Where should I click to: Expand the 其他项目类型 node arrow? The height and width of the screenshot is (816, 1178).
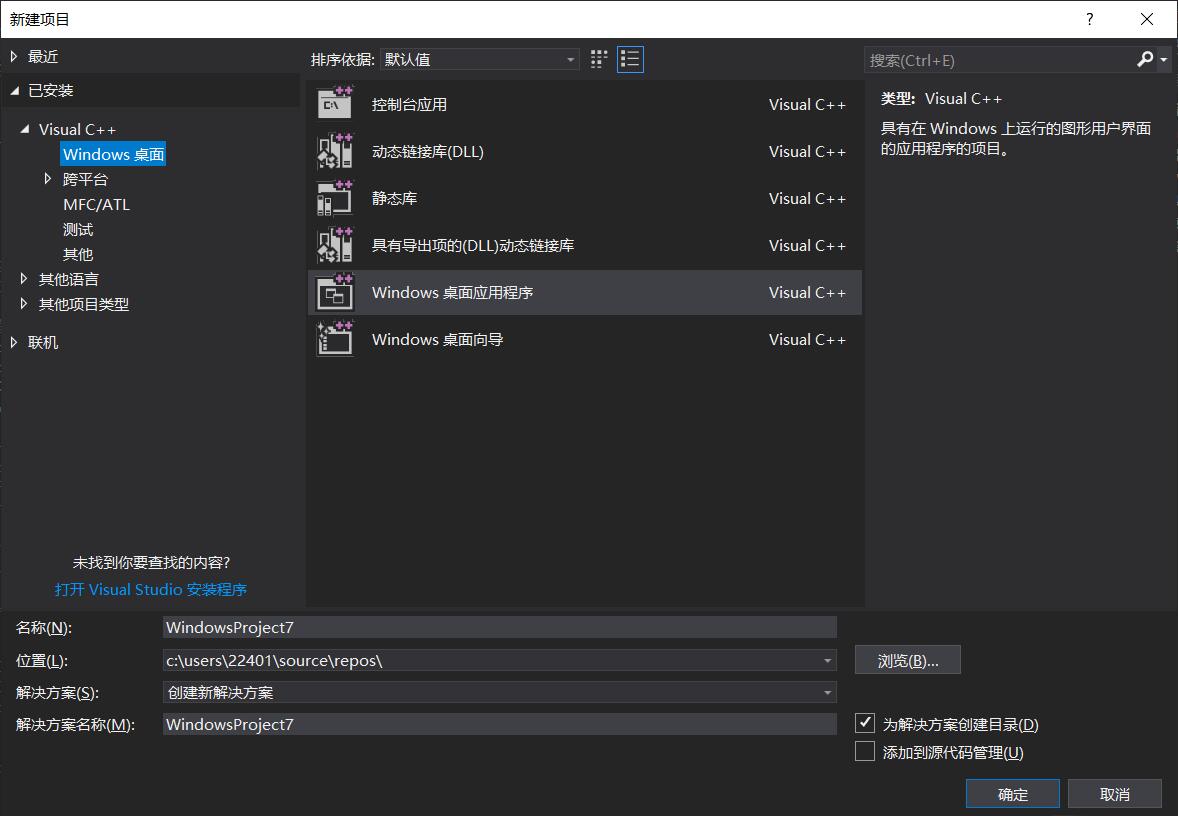pos(24,304)
